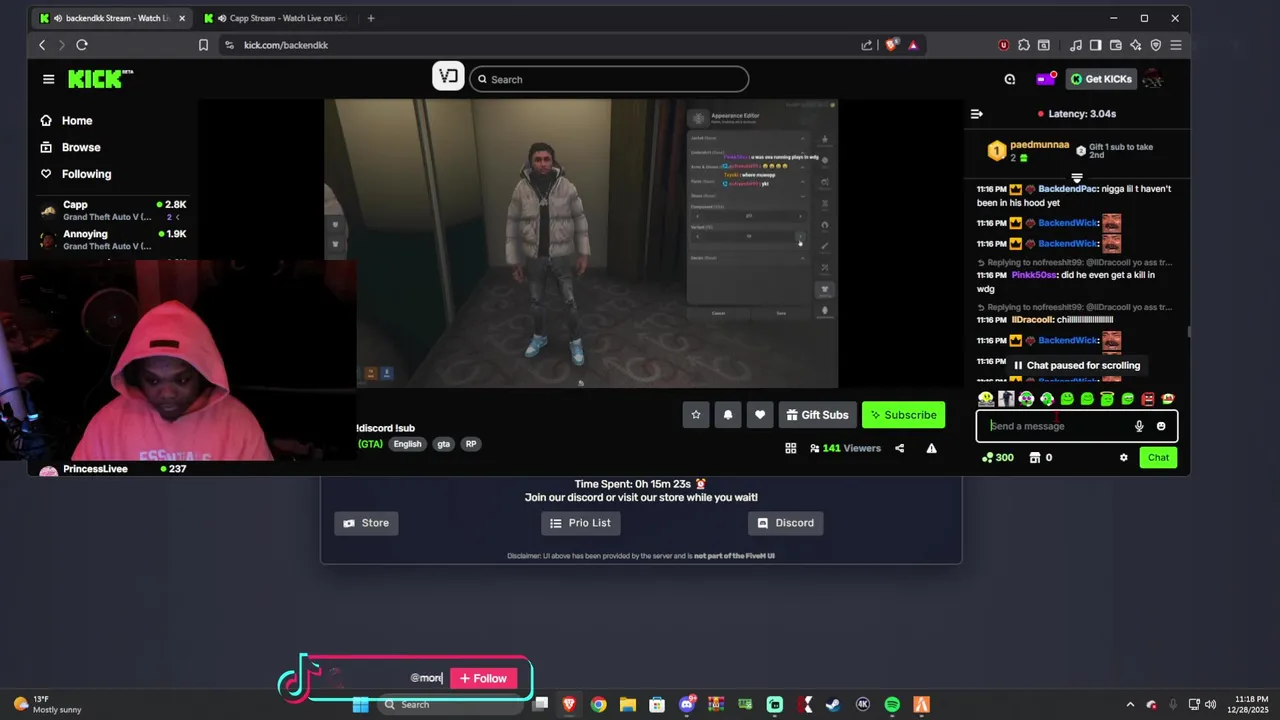The height and width of the screenshot is (720, 1280).
Task: Select the halo green emote in quick bar
Action: [1107, 399]
